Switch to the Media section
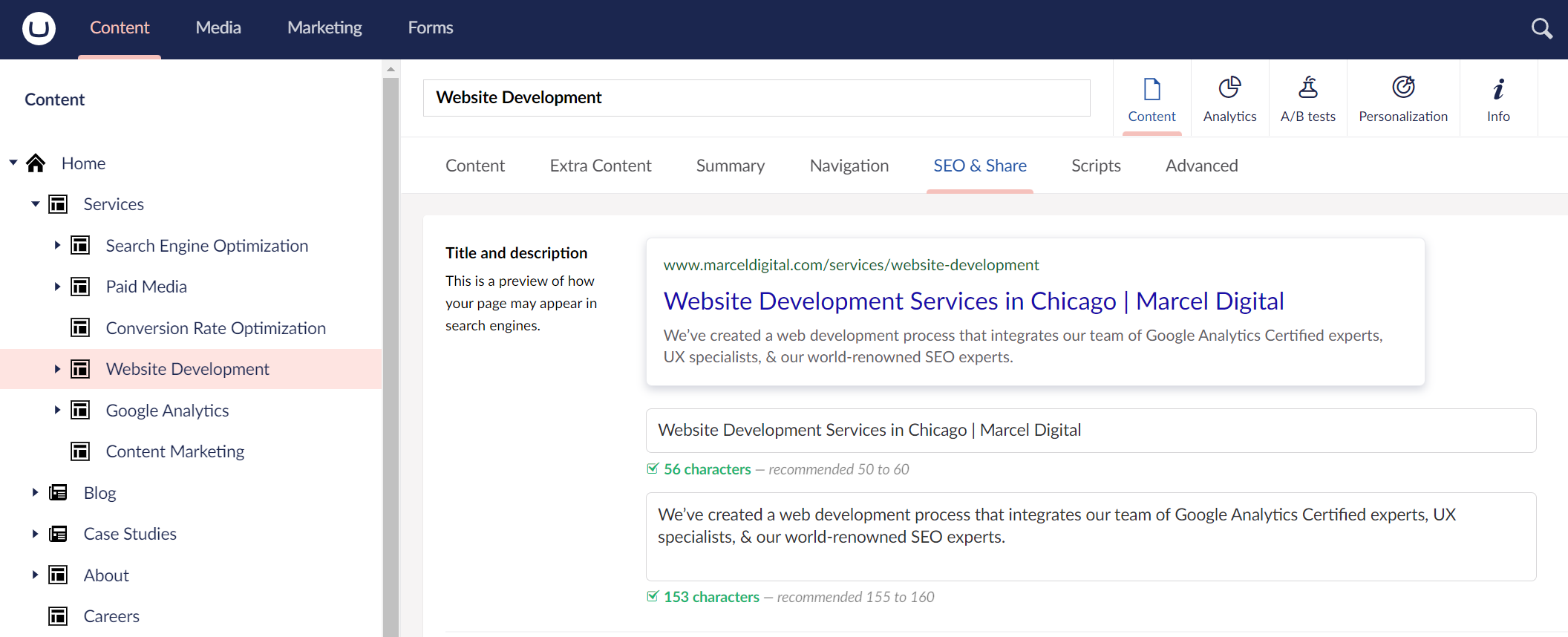Screen dimensions: 1568x637 point(218,28)
